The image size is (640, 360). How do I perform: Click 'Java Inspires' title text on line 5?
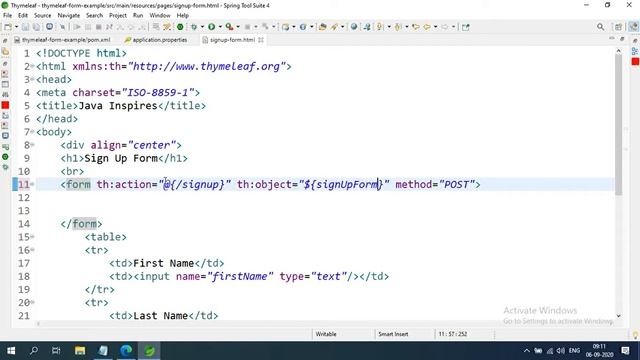[118, 106]
